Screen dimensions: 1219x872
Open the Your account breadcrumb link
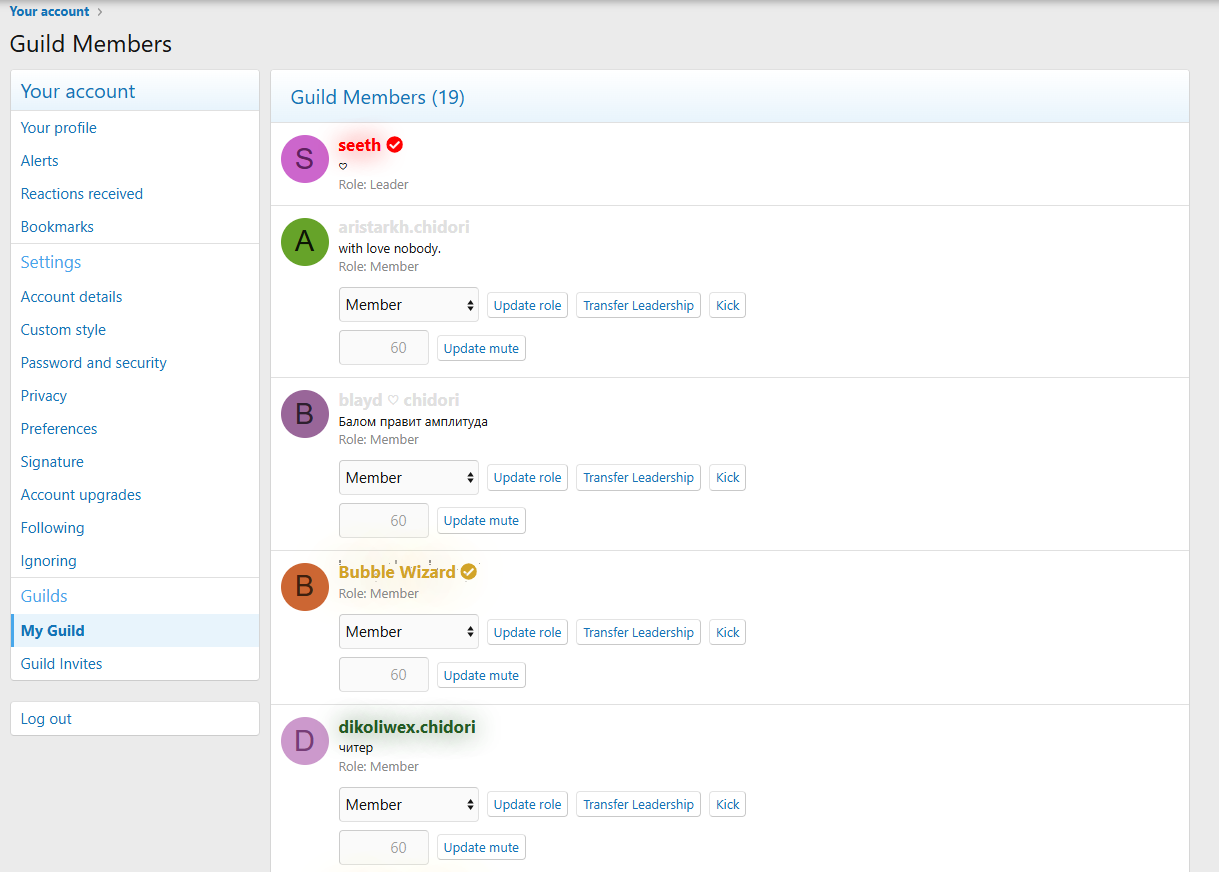(x=49, y=12)
